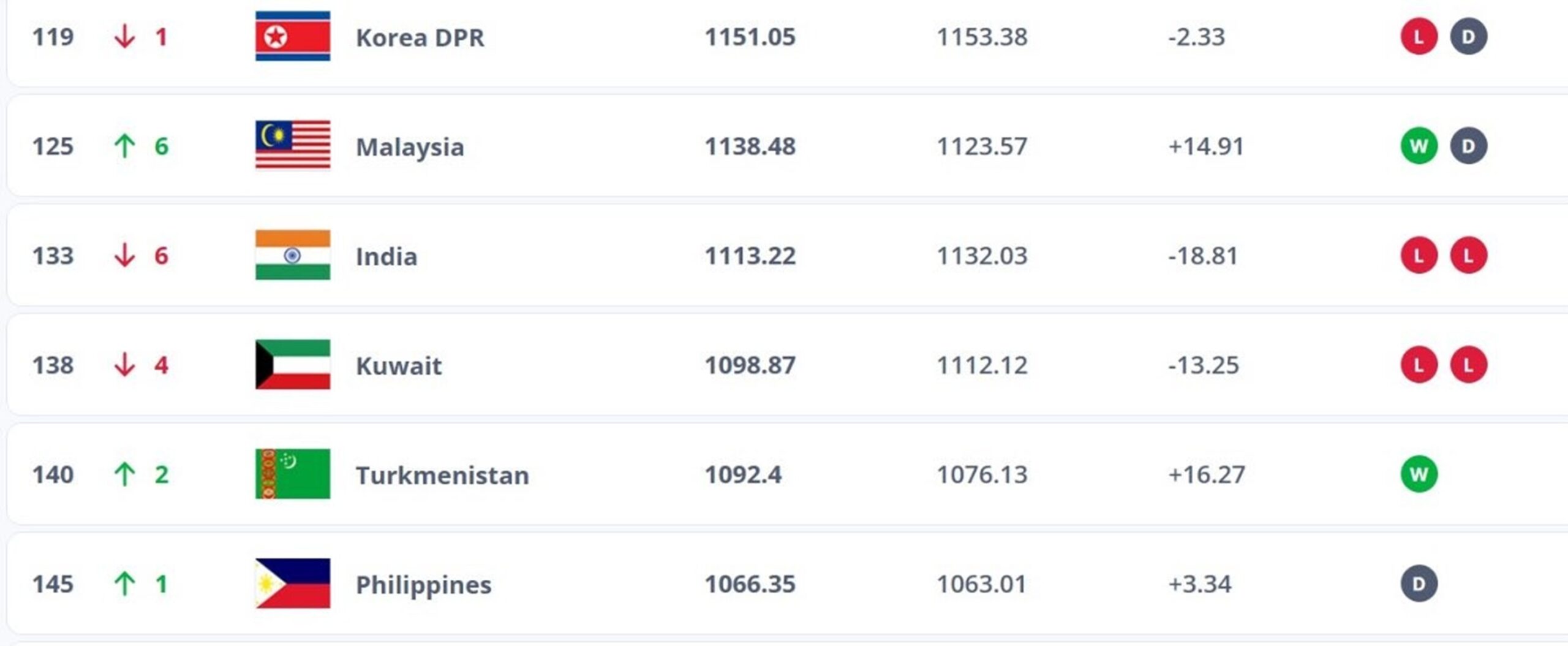Open the Turkmenistan team link
This screenshot has height=646, width=1568.
(x=442, y=476)
